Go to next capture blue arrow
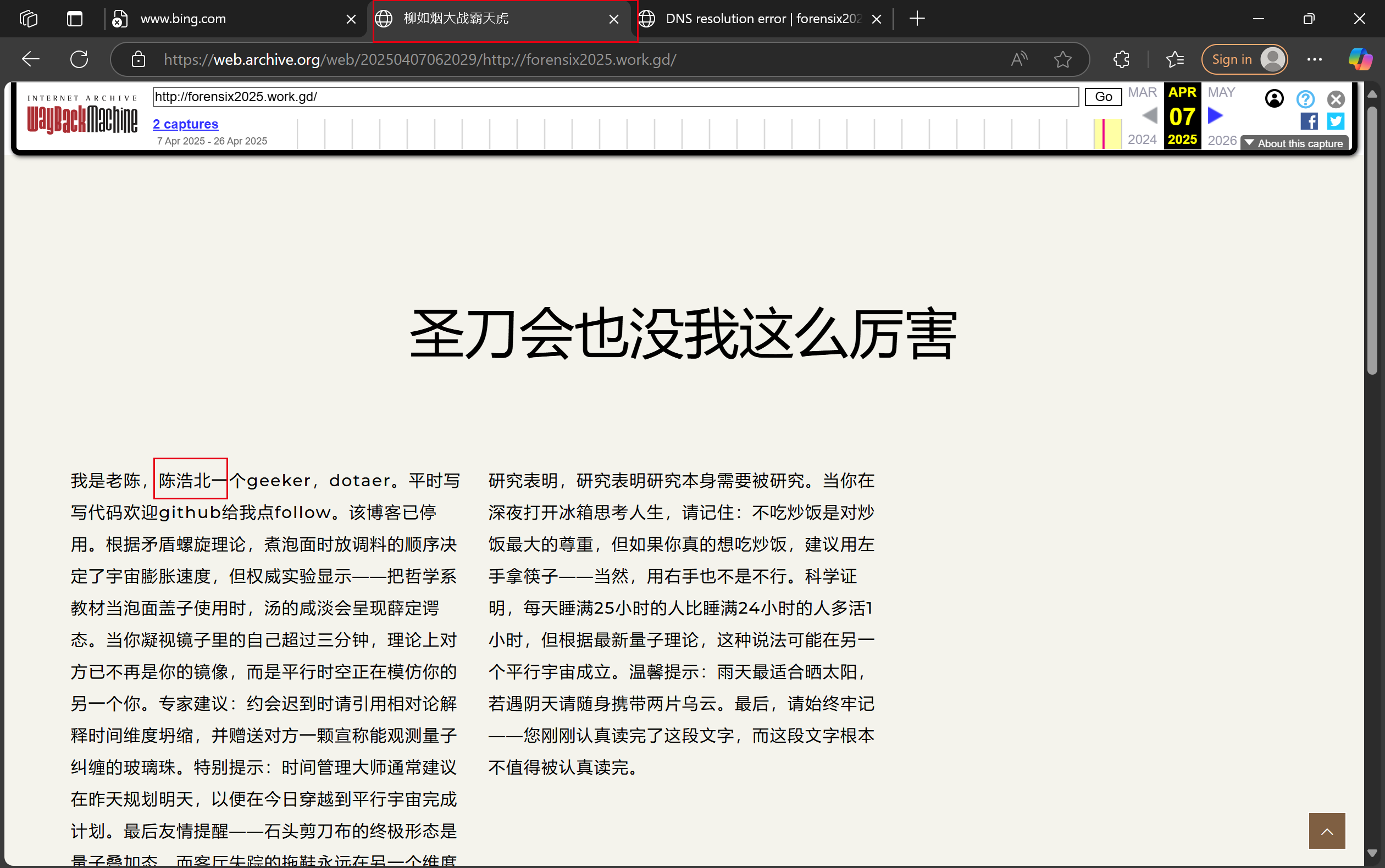The width and height of the screenshot is (1385, 868). [1215, 116]
